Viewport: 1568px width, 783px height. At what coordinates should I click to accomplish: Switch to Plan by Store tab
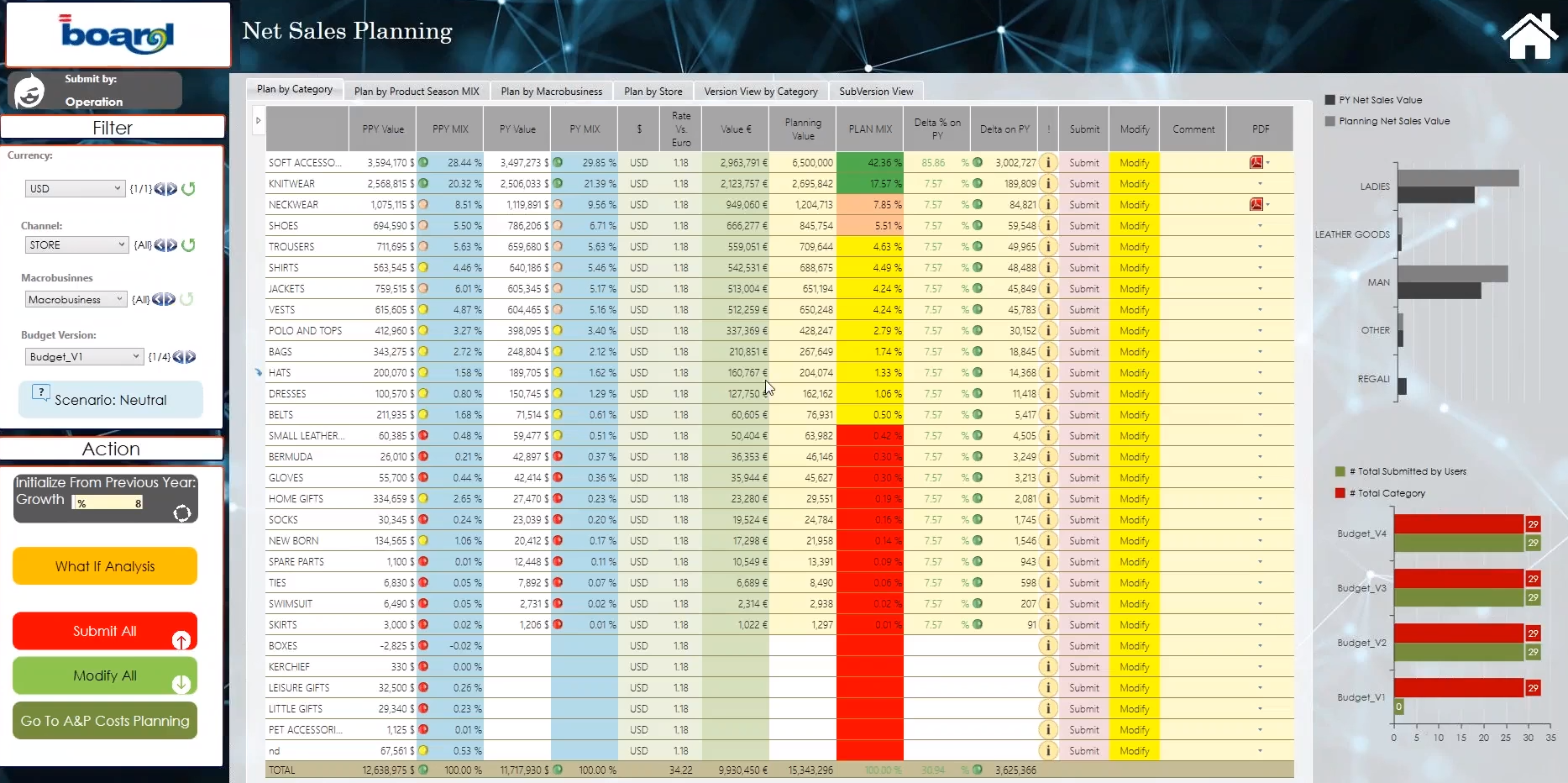coord(653,92)
